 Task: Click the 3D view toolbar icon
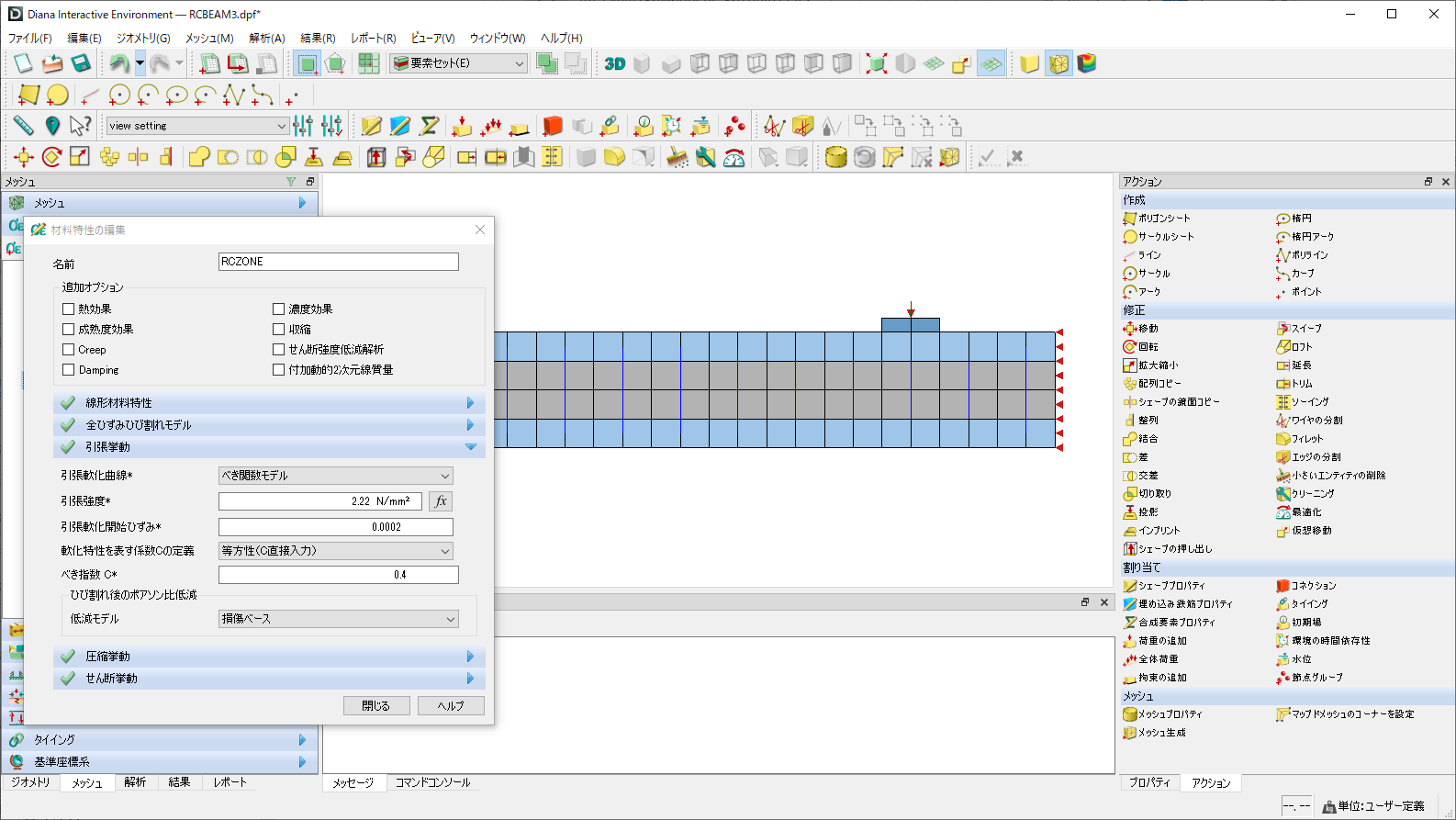click(x=614, y=63)
